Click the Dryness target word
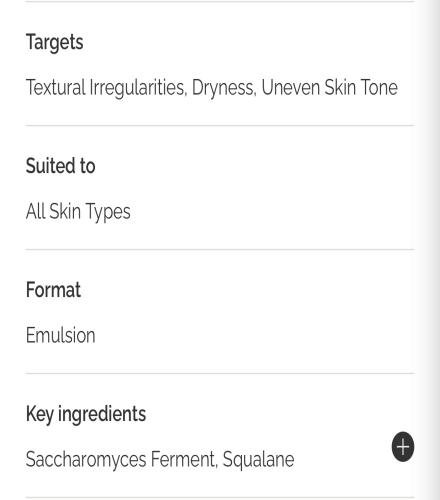 [x=223, y=88]
